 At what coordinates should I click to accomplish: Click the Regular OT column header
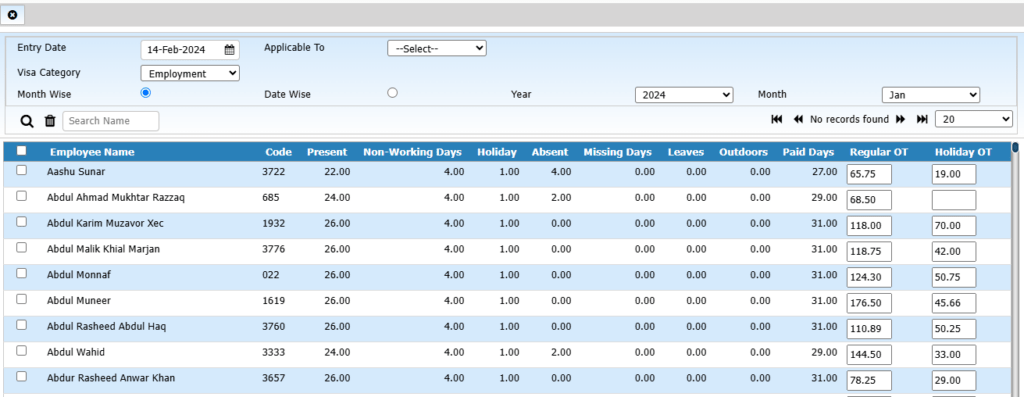pyautogui.click(x=879, y=152)
